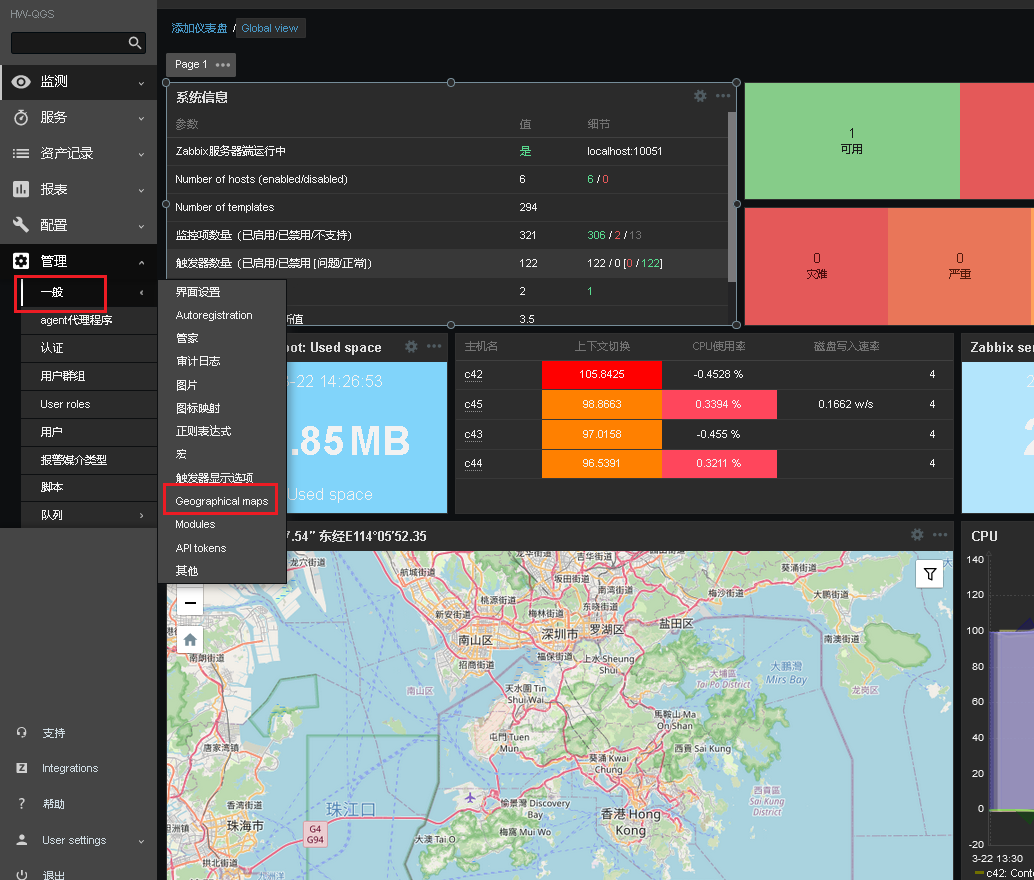Open the Geomap widget gear settings
This screenshot has height=880, width=1034.
coord(917,535)
